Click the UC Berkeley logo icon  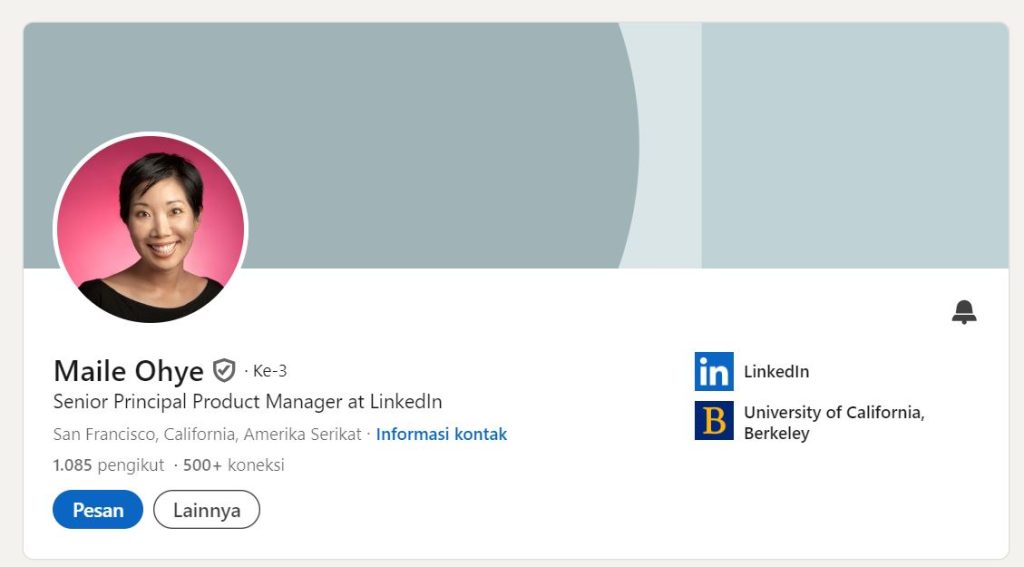714,421
